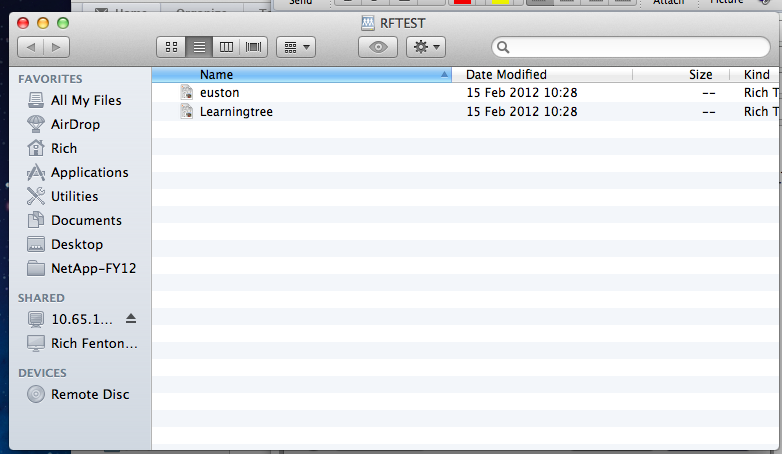Click in the Finder search field

coord(631,47)
